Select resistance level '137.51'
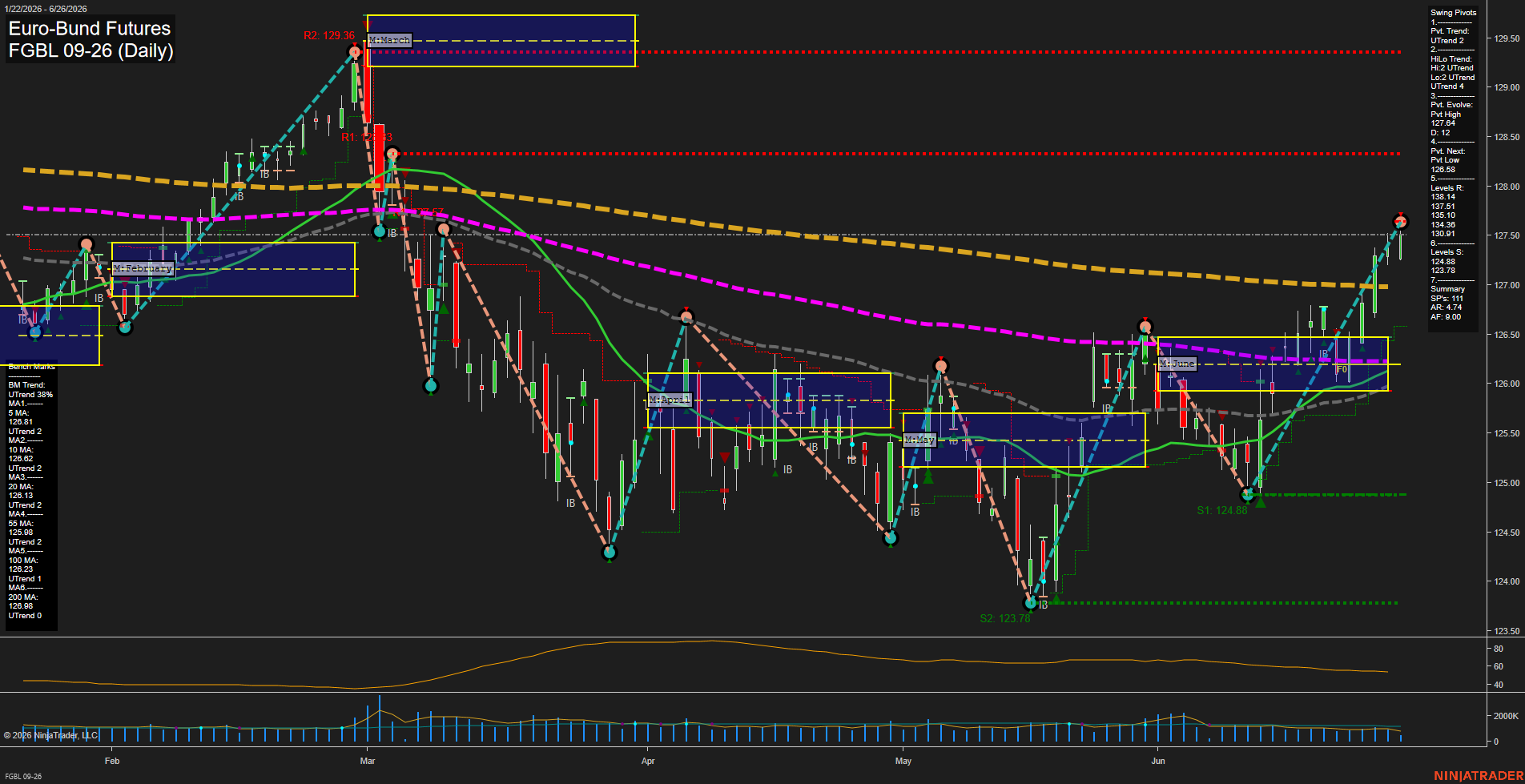Screen dimensions: 1525x784 (1443, 207)
